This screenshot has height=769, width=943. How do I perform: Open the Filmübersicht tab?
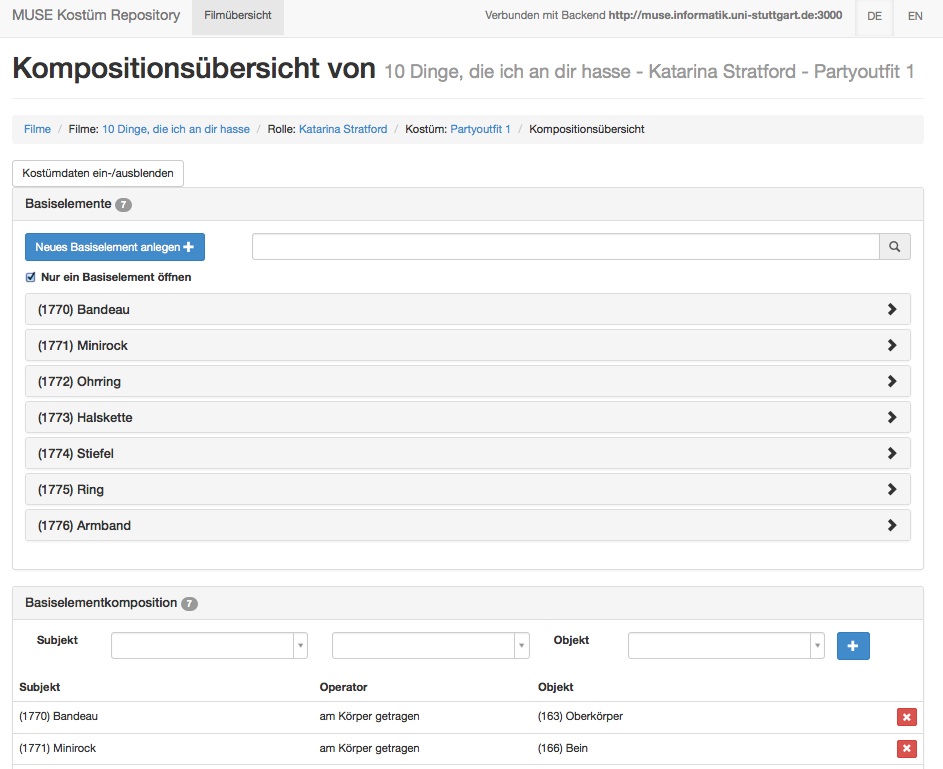(238, 16)
